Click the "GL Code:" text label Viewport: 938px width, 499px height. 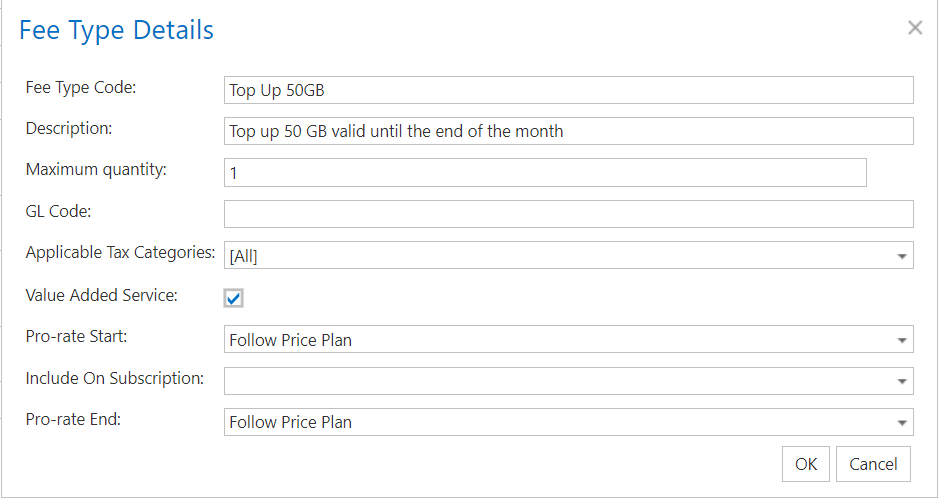point(58,210)
